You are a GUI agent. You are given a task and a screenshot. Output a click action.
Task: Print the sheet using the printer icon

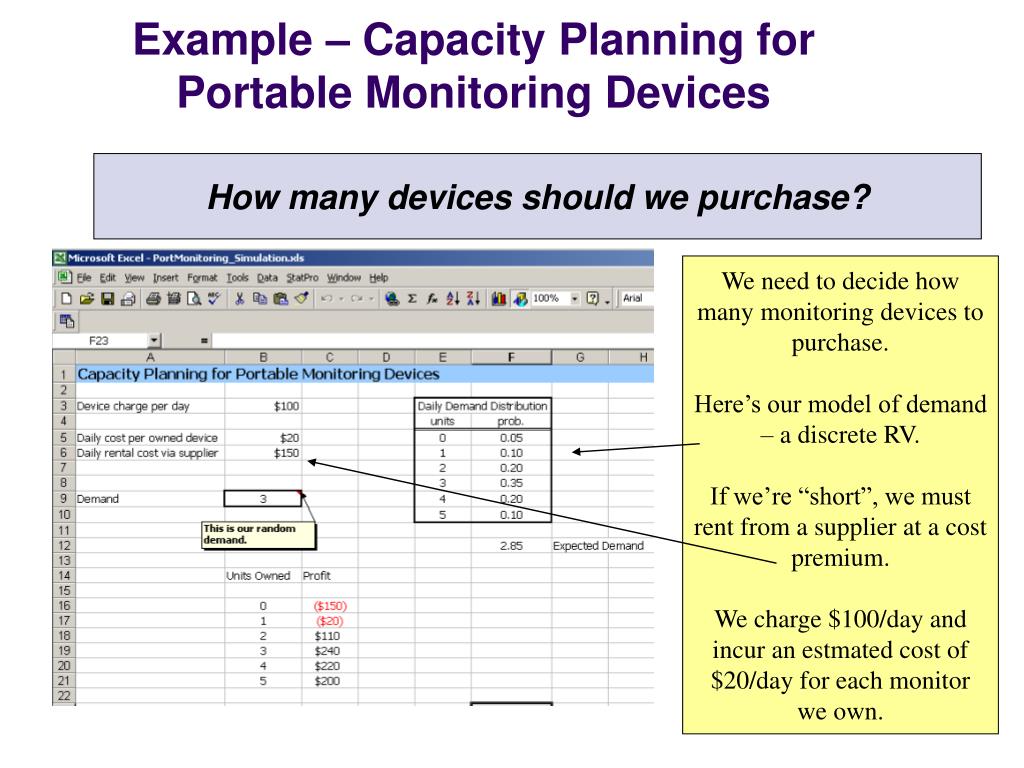pyautogui.click(x=153, y=298)
